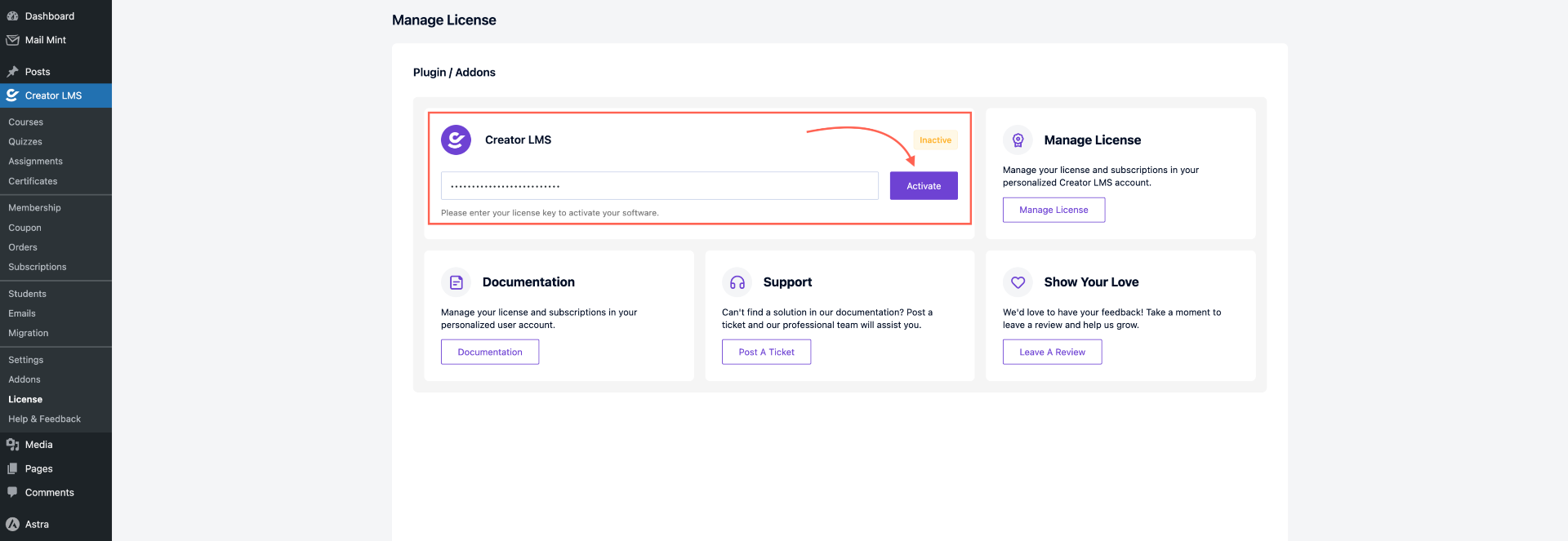
Task: Open the Documentation button
Action: coord(490,352)
